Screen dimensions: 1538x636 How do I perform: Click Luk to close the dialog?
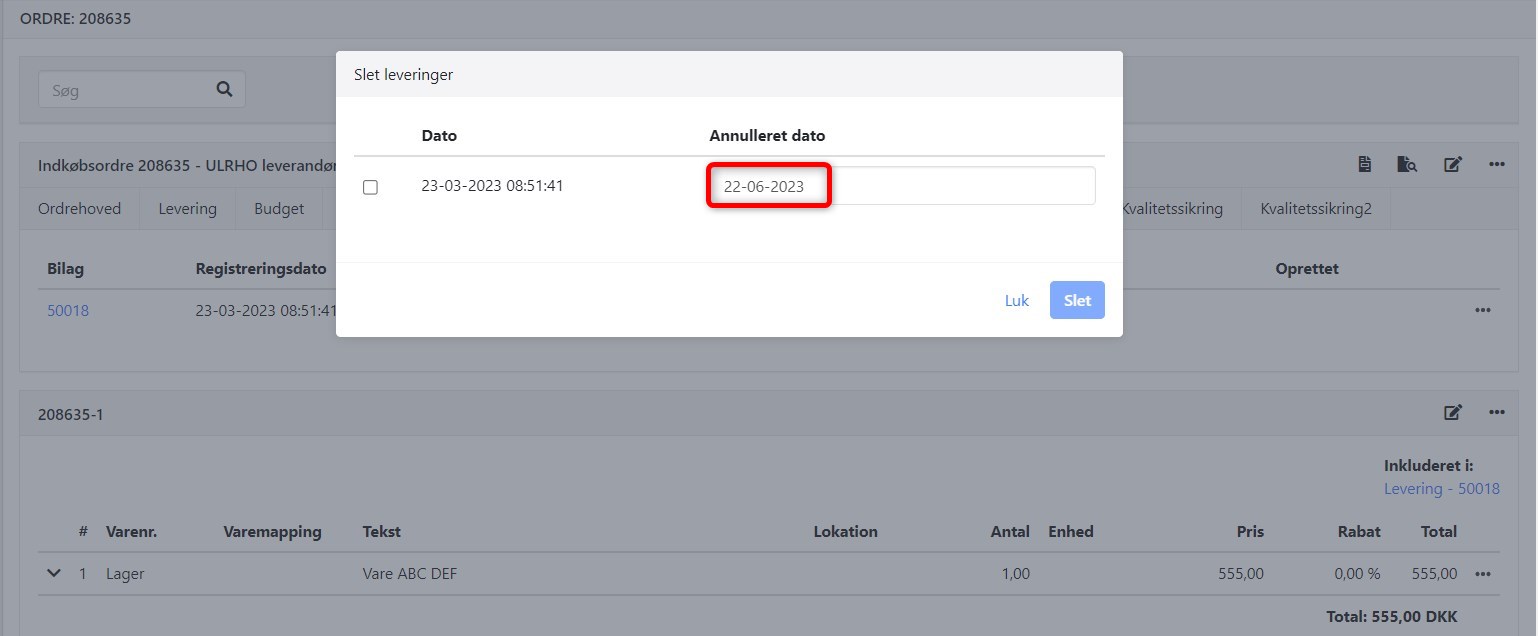[x=1016, y=301]
